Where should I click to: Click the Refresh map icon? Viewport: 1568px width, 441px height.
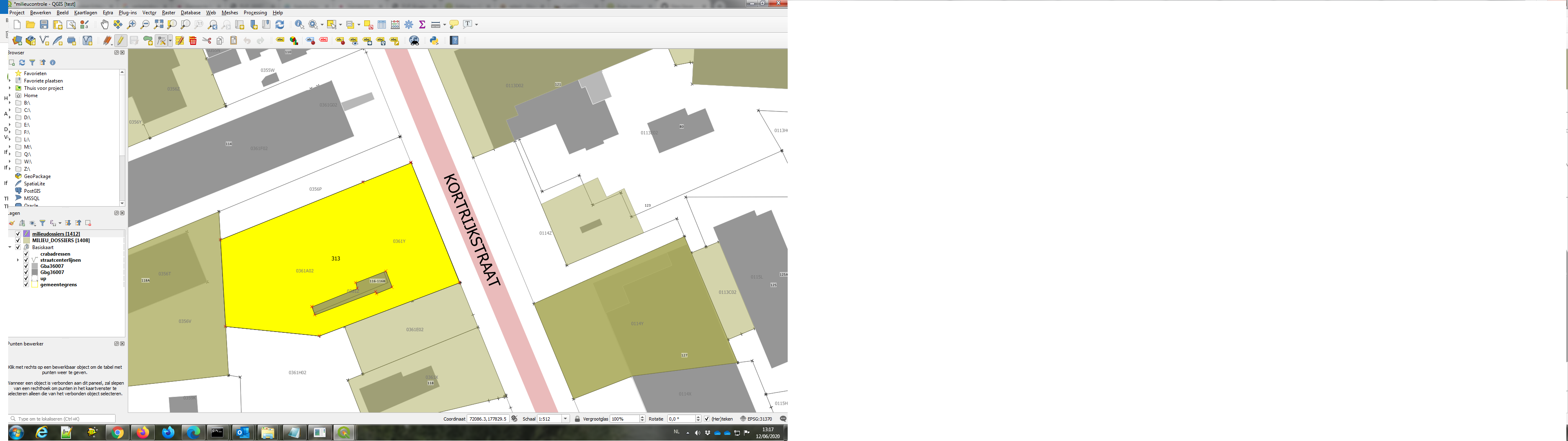(x=280, y=25)
